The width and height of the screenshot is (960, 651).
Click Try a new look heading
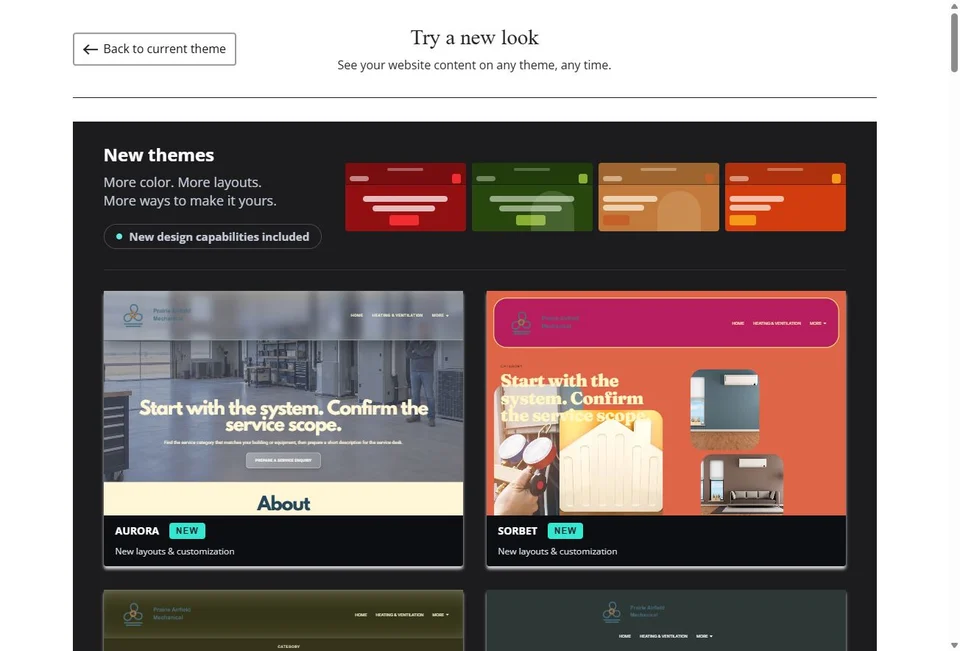pos(474,37)
